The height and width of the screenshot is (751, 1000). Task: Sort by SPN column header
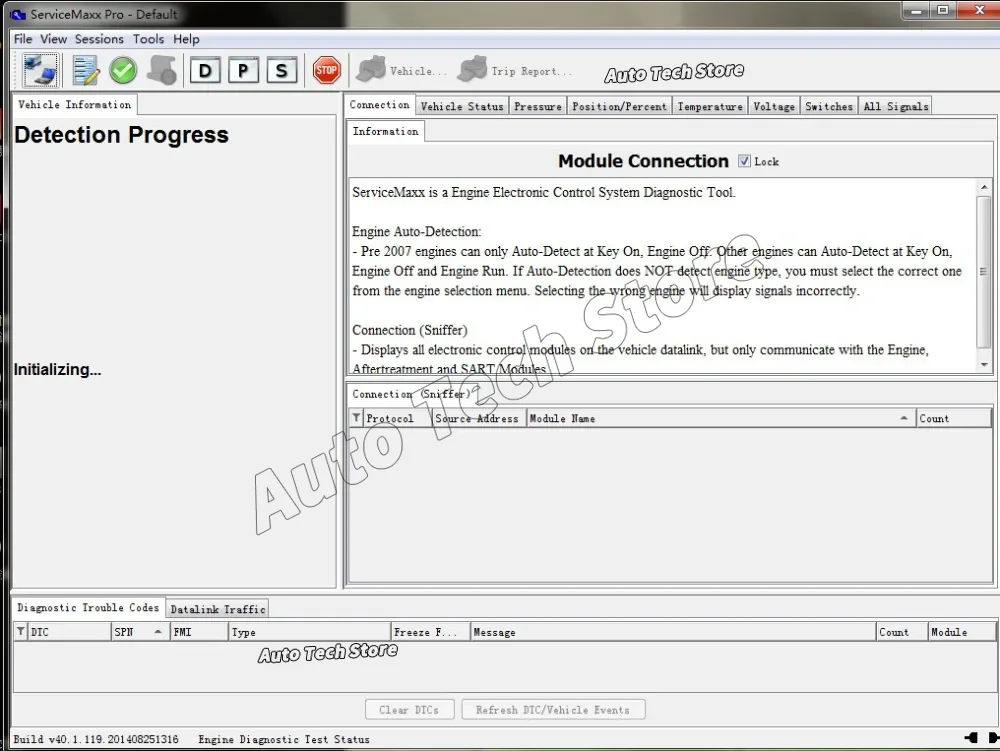[140, 632]
